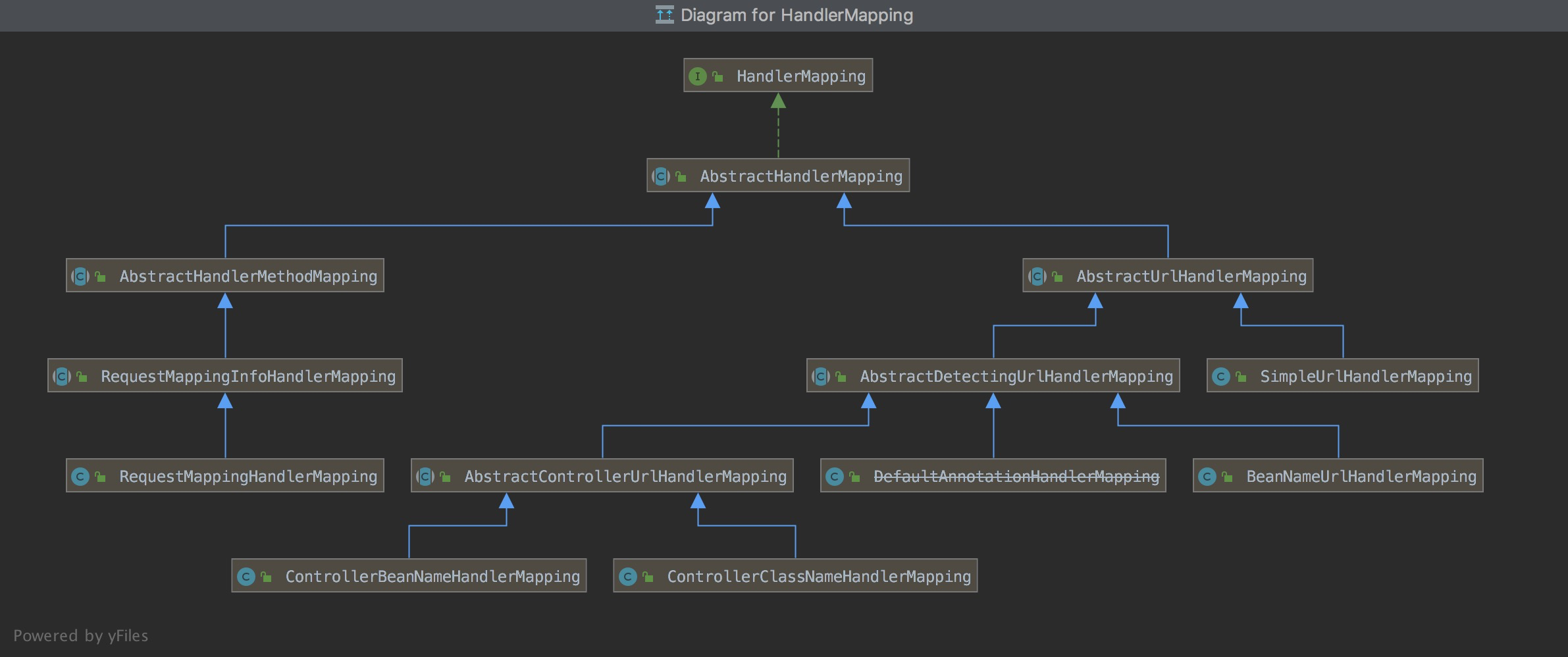This screenshot has width=1568, height=657.
Task: Click the public lock icon on SimpleUrlHandlerMapping
Action: coord(1241,377)
